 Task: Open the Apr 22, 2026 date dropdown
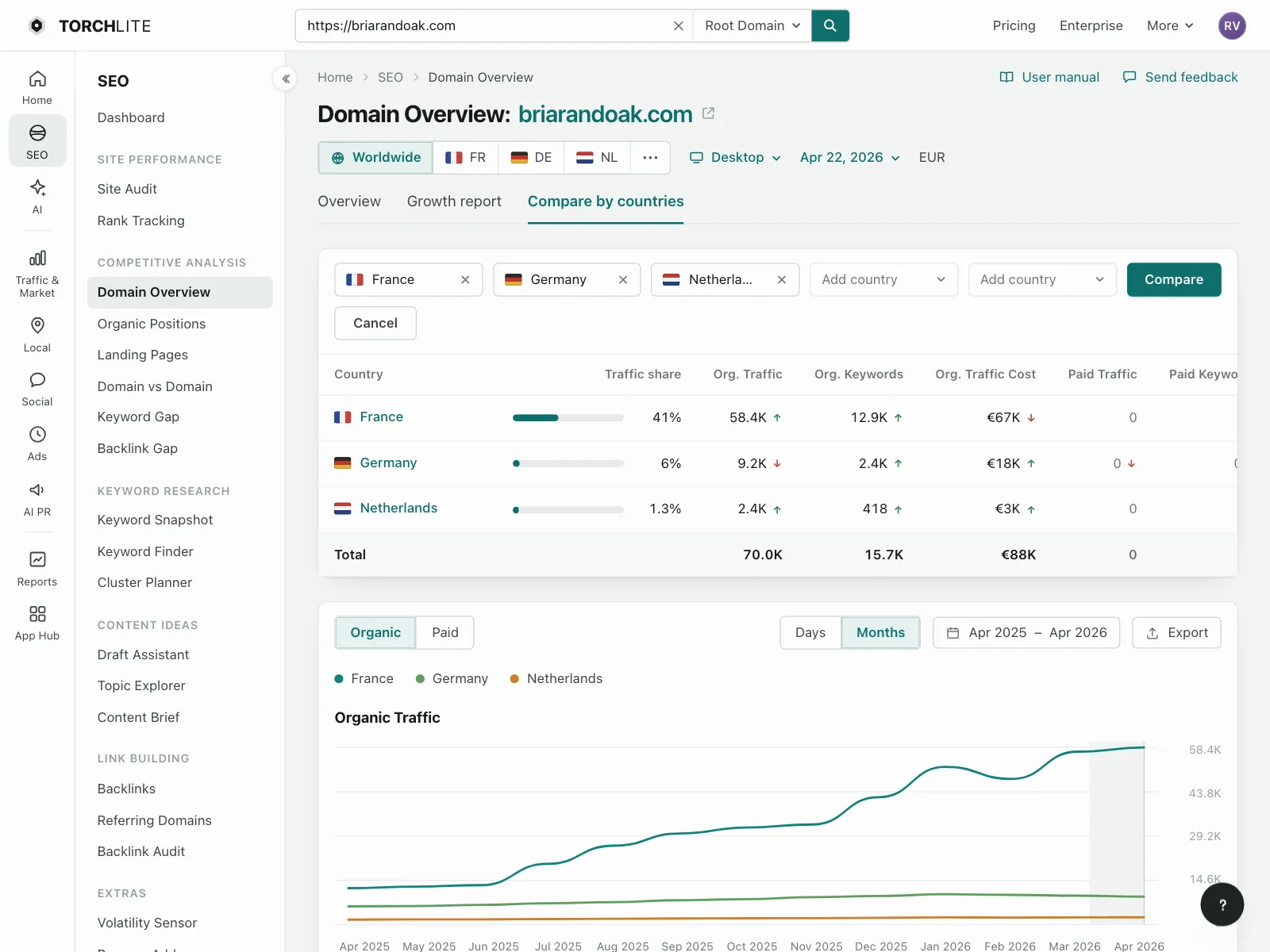pos(849,157)
